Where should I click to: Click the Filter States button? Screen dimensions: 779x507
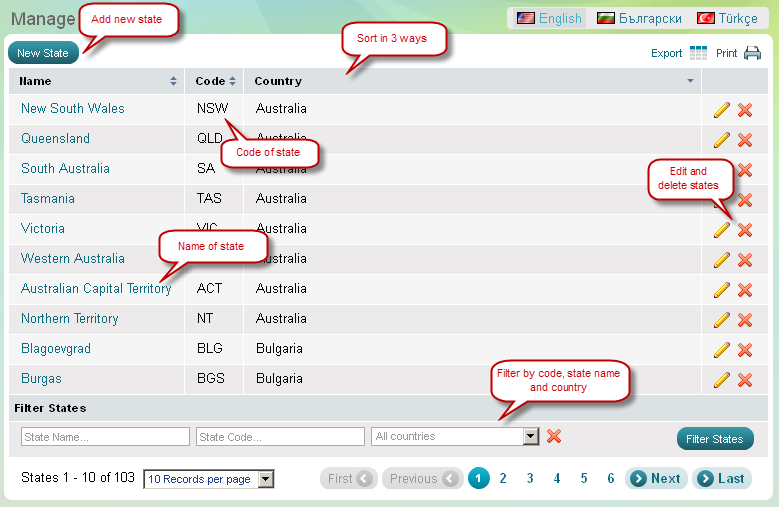714,439
